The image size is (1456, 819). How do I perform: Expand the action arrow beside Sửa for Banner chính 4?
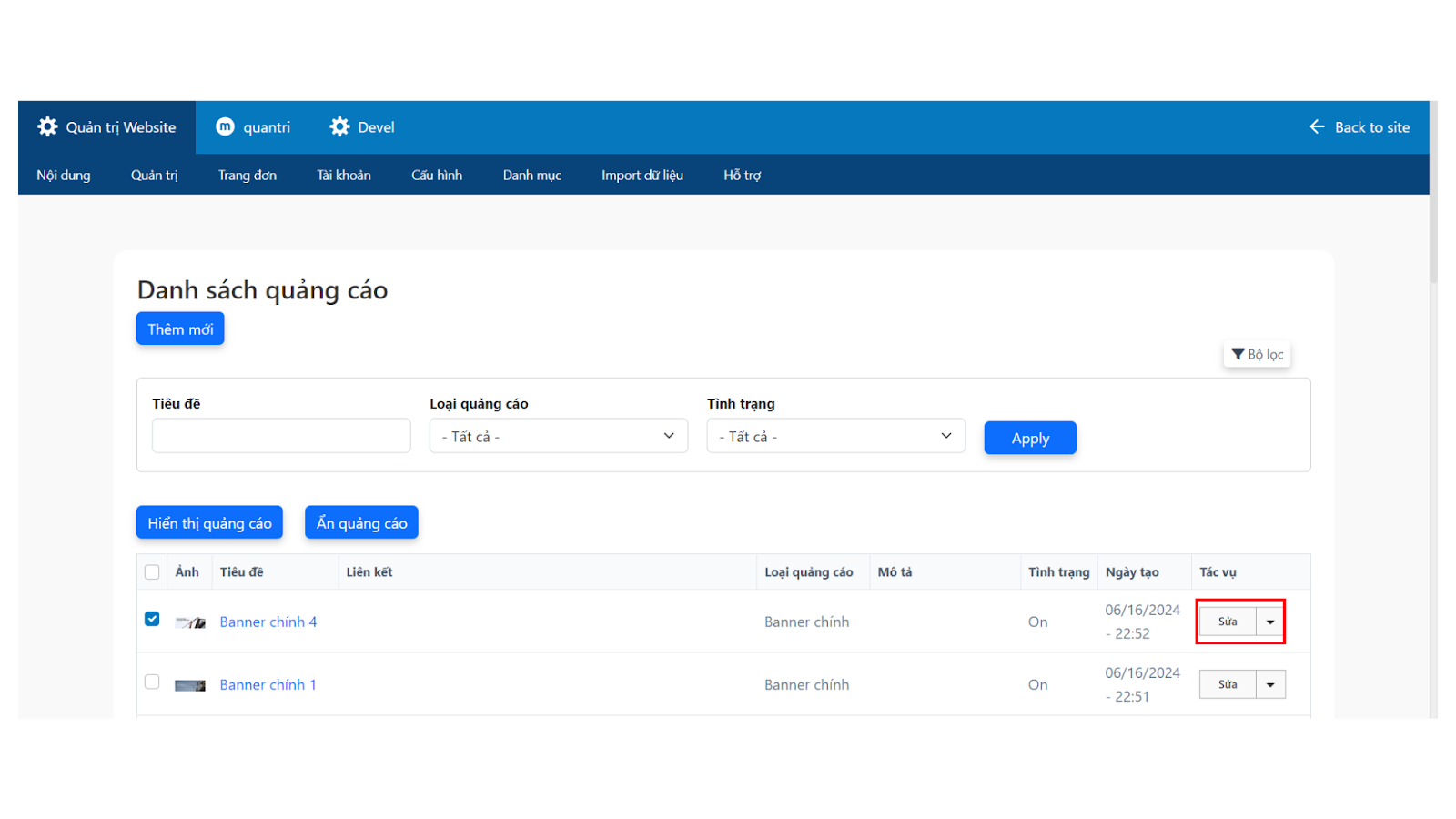point(1270,622)
